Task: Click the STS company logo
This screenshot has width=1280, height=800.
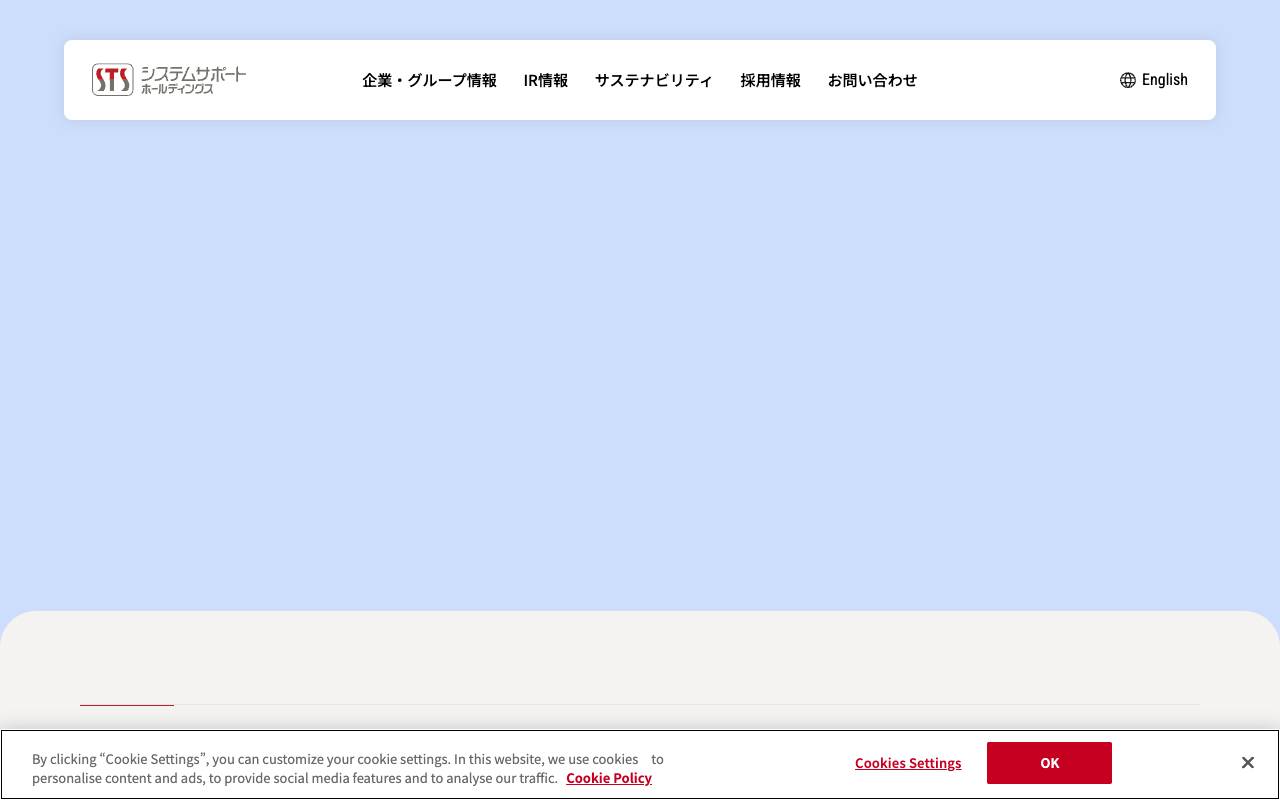Action: 168,79
